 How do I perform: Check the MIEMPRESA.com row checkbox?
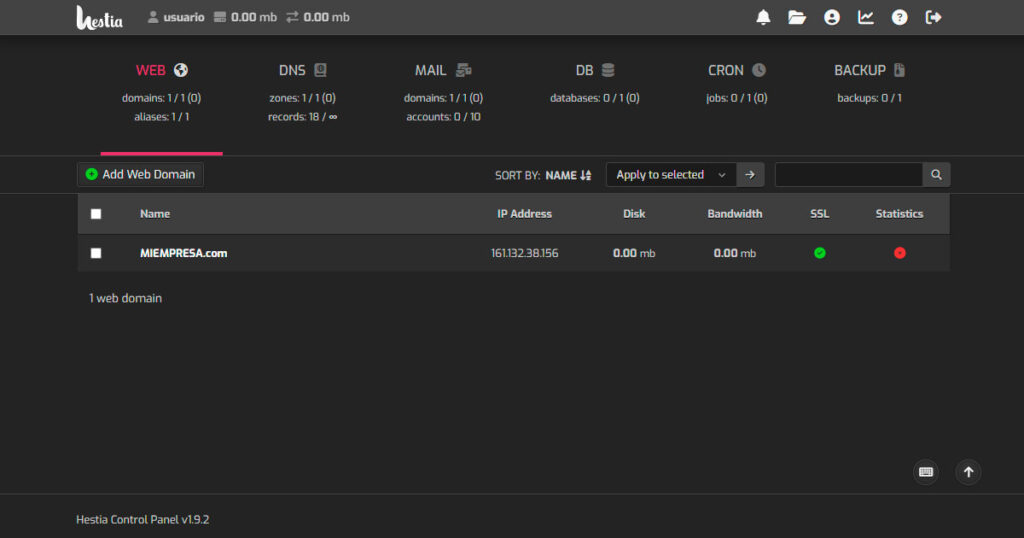pyautogui.click(x=96, y=253)
